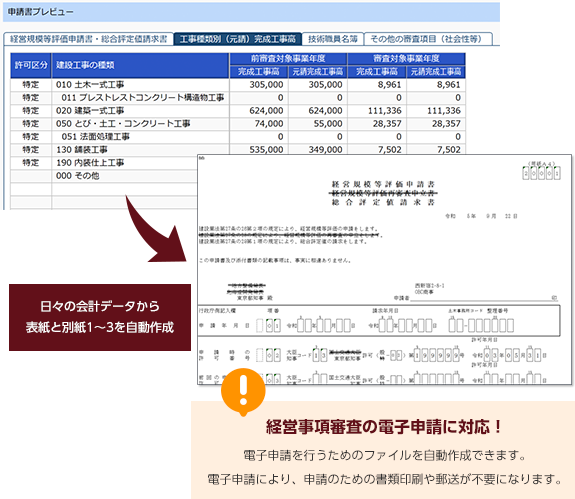Select the 050 とび・土工・コンクリート工事 row
The image size is (575, 499).
pos(238,124)
